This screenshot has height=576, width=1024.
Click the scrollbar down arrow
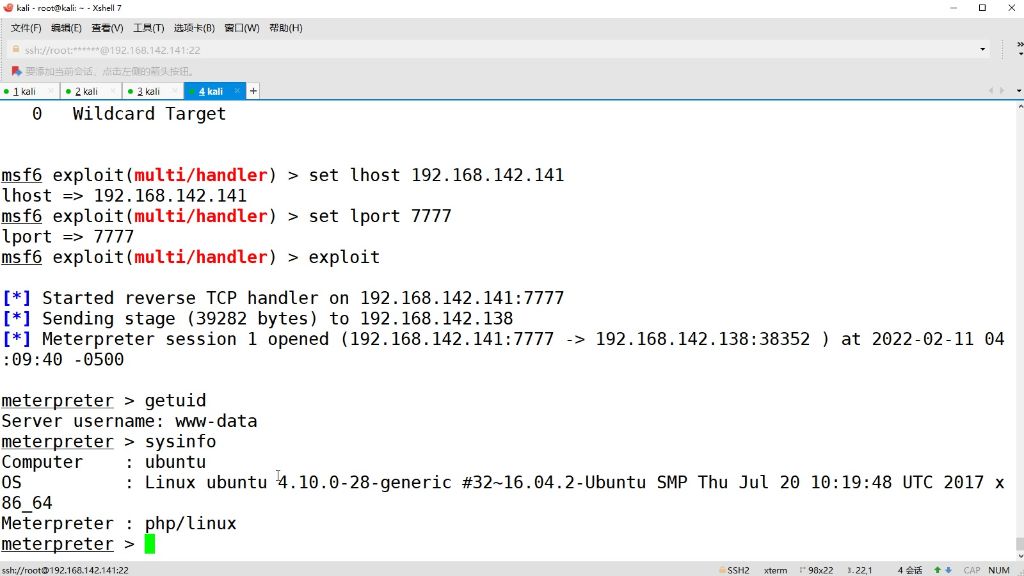1019,556
